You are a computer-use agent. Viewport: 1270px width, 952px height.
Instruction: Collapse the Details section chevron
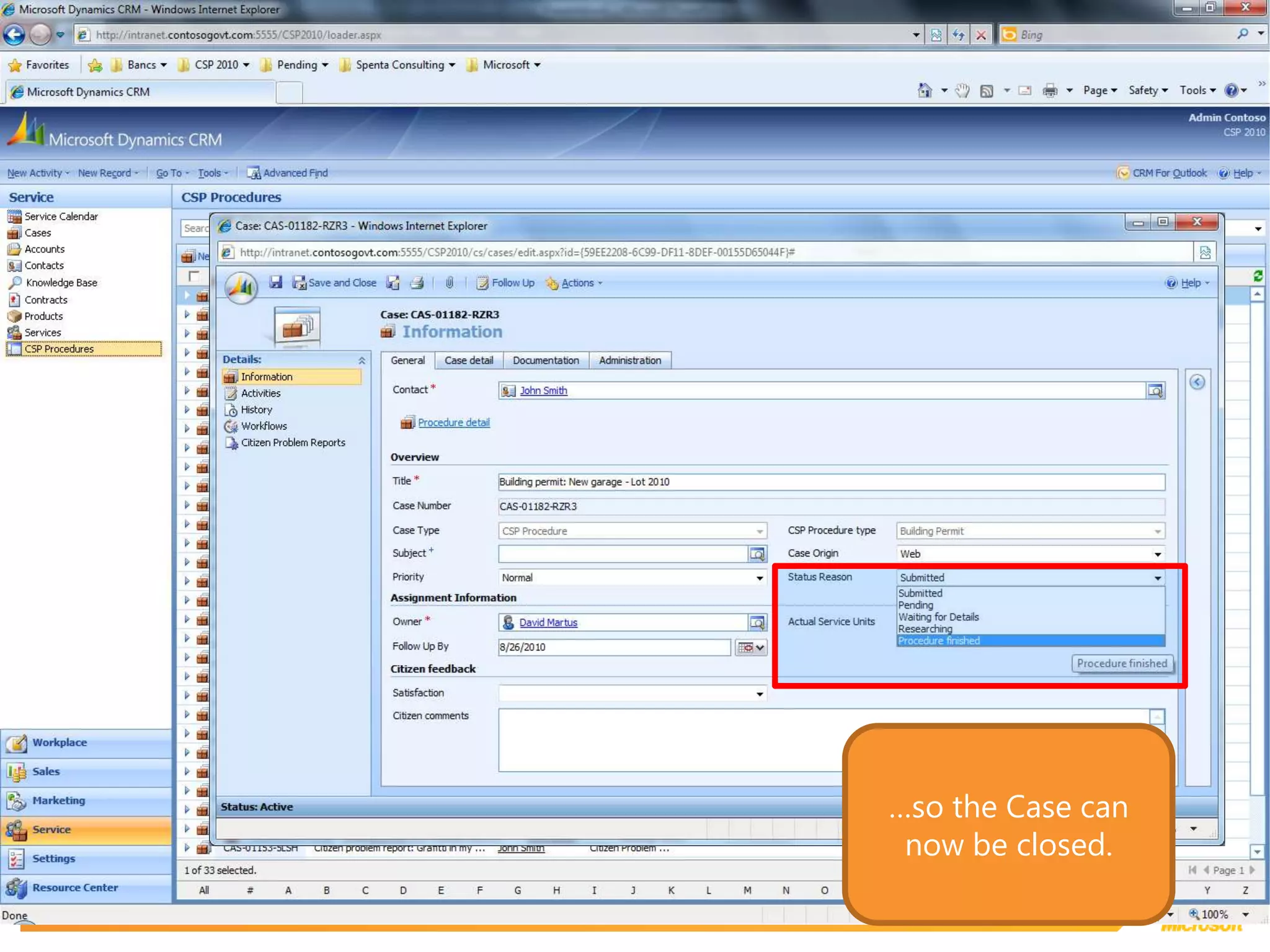pyautogui.click(x=362, y=360)
